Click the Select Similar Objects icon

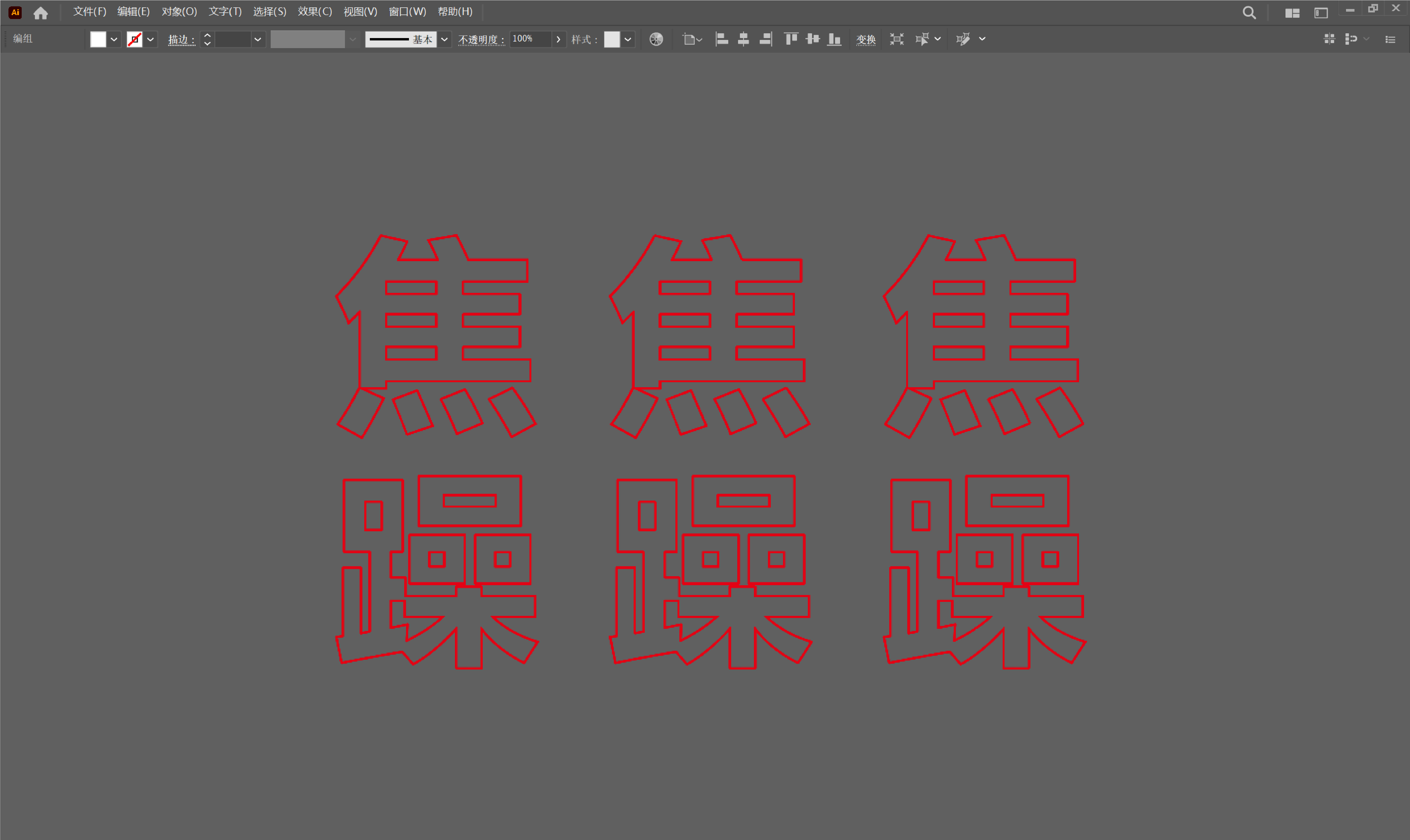tap(921, 39)
